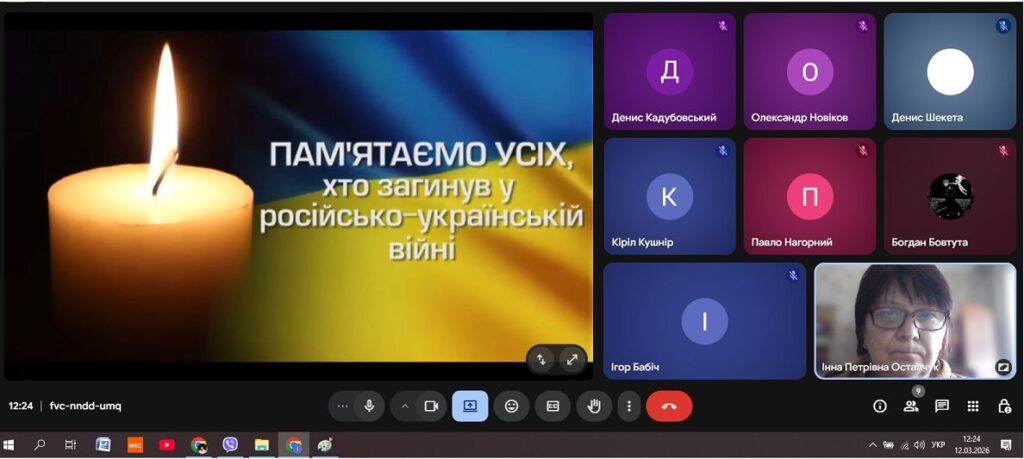Screen dimensions: 1024x459
Task: Open the emoji reactions panel
Action: click(512, 406)
